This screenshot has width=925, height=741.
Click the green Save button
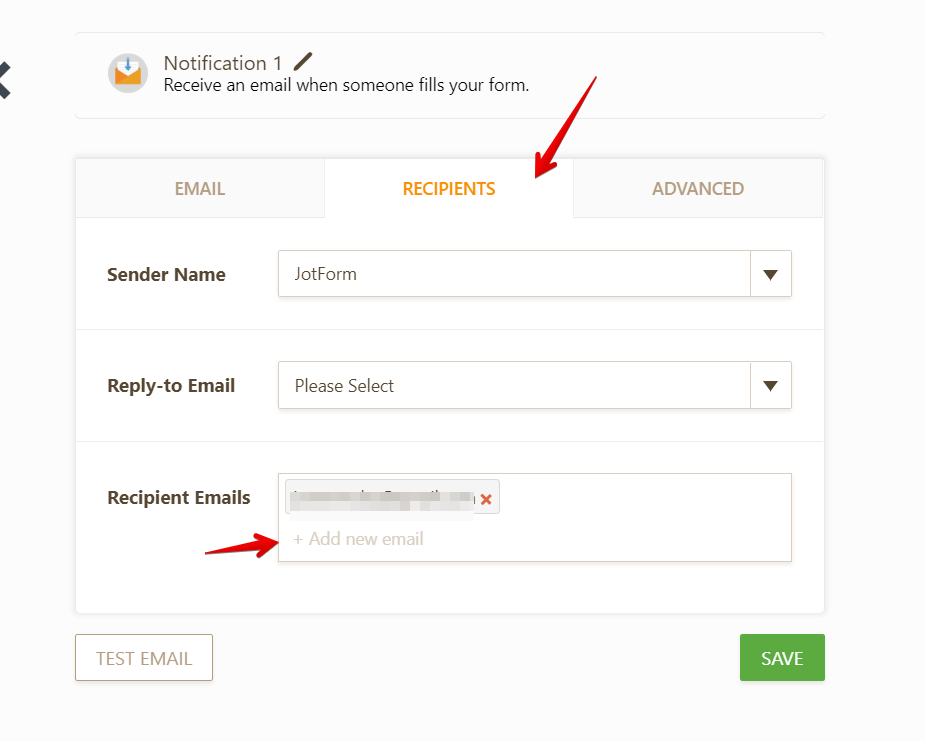point(782,657)
